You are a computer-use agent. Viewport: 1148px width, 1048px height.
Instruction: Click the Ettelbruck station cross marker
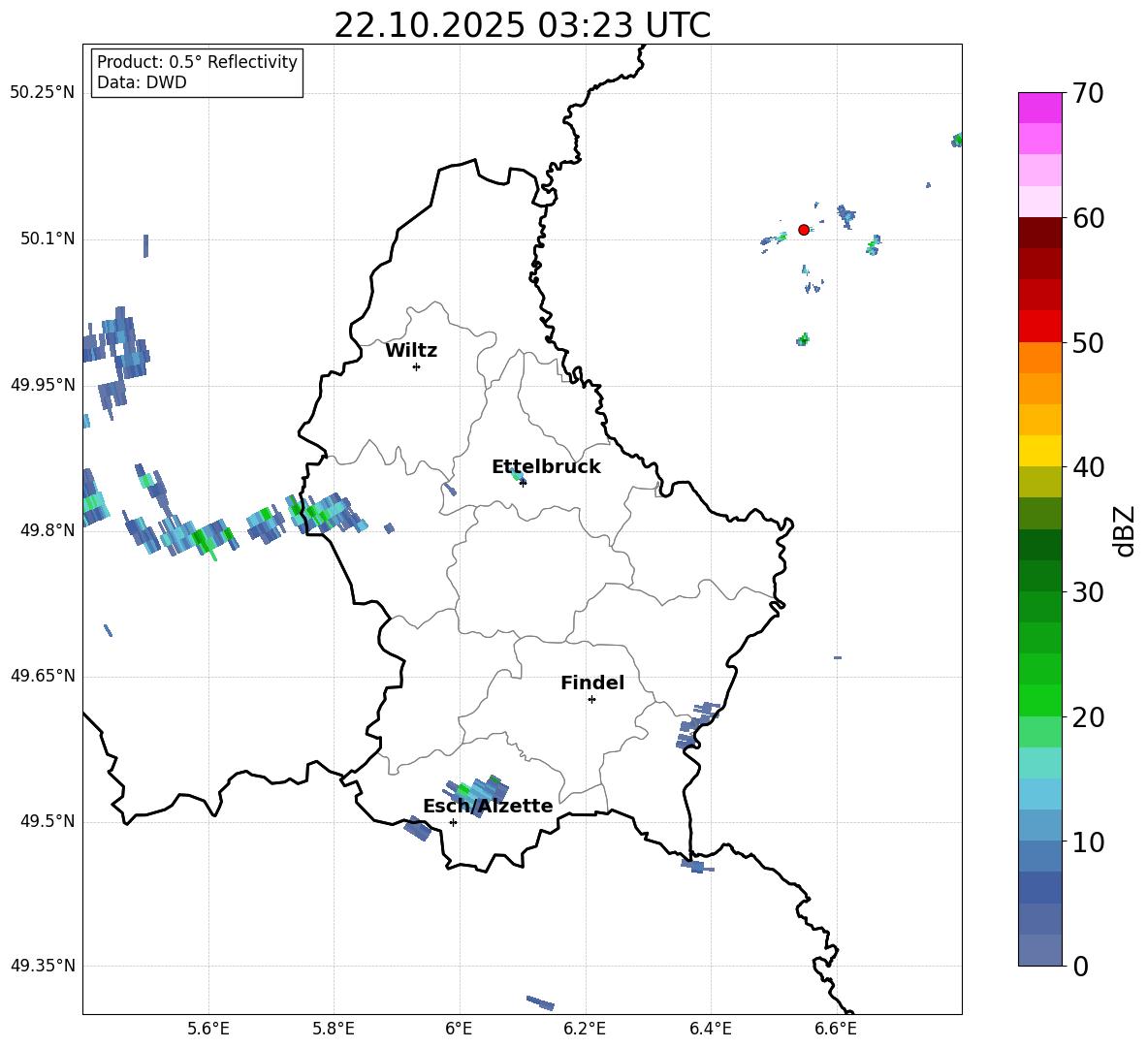(x=523, y=482)
